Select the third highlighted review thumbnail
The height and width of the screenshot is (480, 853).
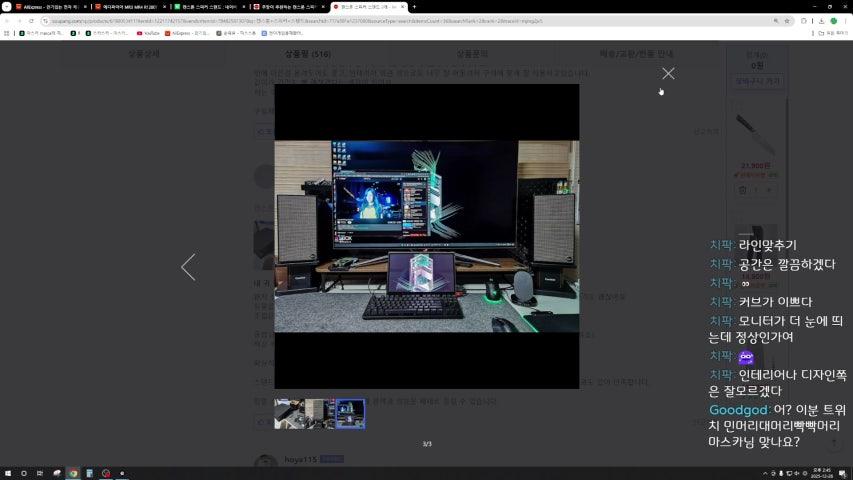(350, 413)
